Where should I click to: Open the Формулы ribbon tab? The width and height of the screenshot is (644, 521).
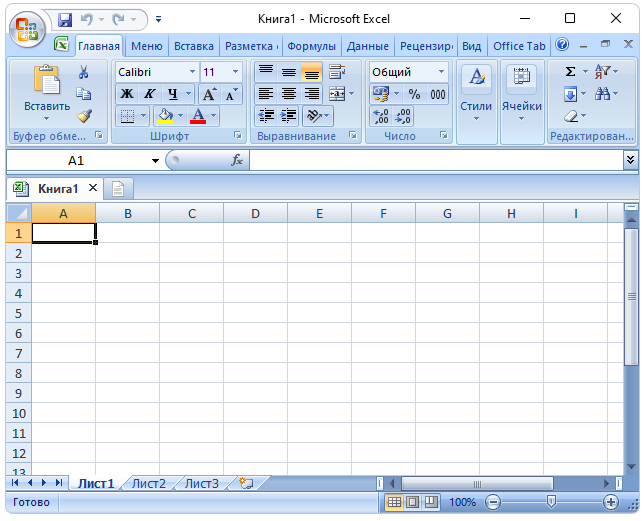click(311, 46)
